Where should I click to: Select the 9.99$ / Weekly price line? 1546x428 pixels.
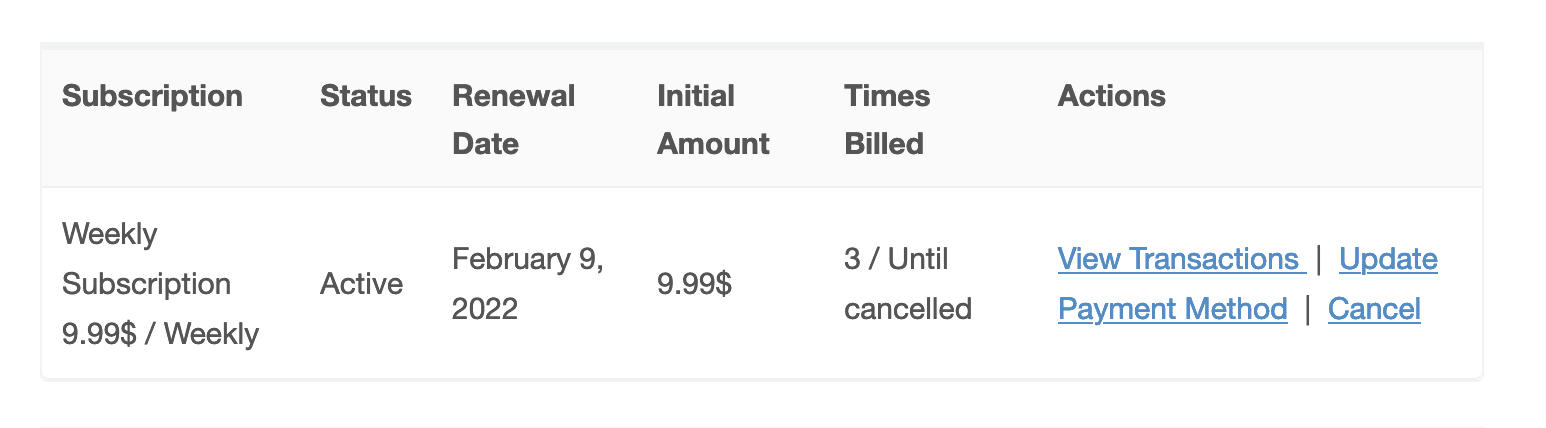tap(160, 334)
